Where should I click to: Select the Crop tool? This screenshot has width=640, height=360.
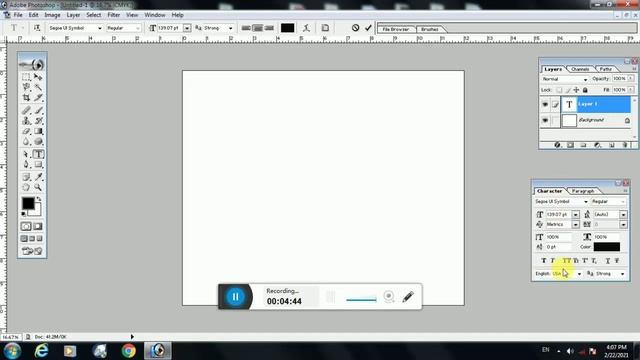coord(26,98)
